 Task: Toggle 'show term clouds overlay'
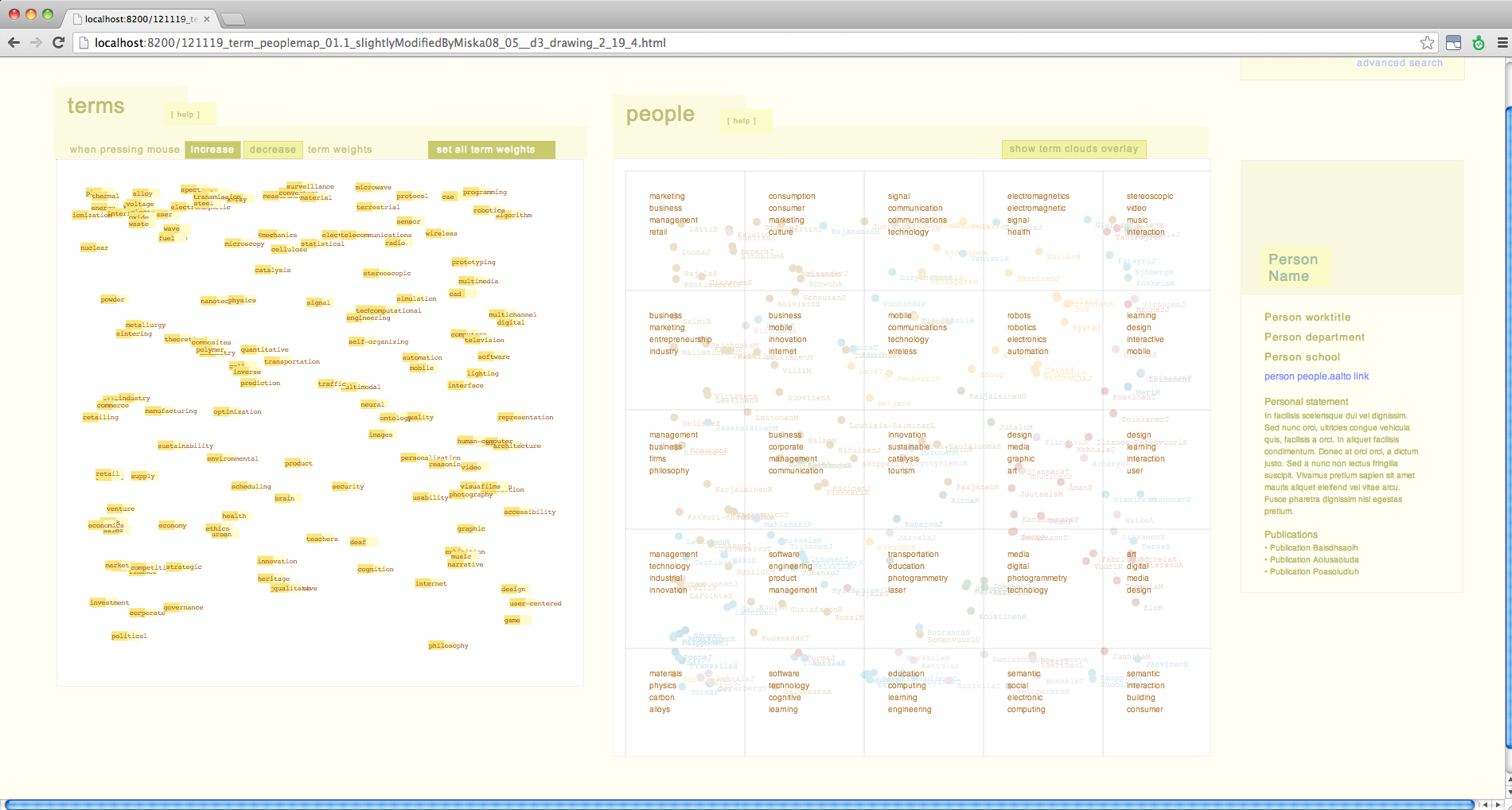click(1074, 149)
